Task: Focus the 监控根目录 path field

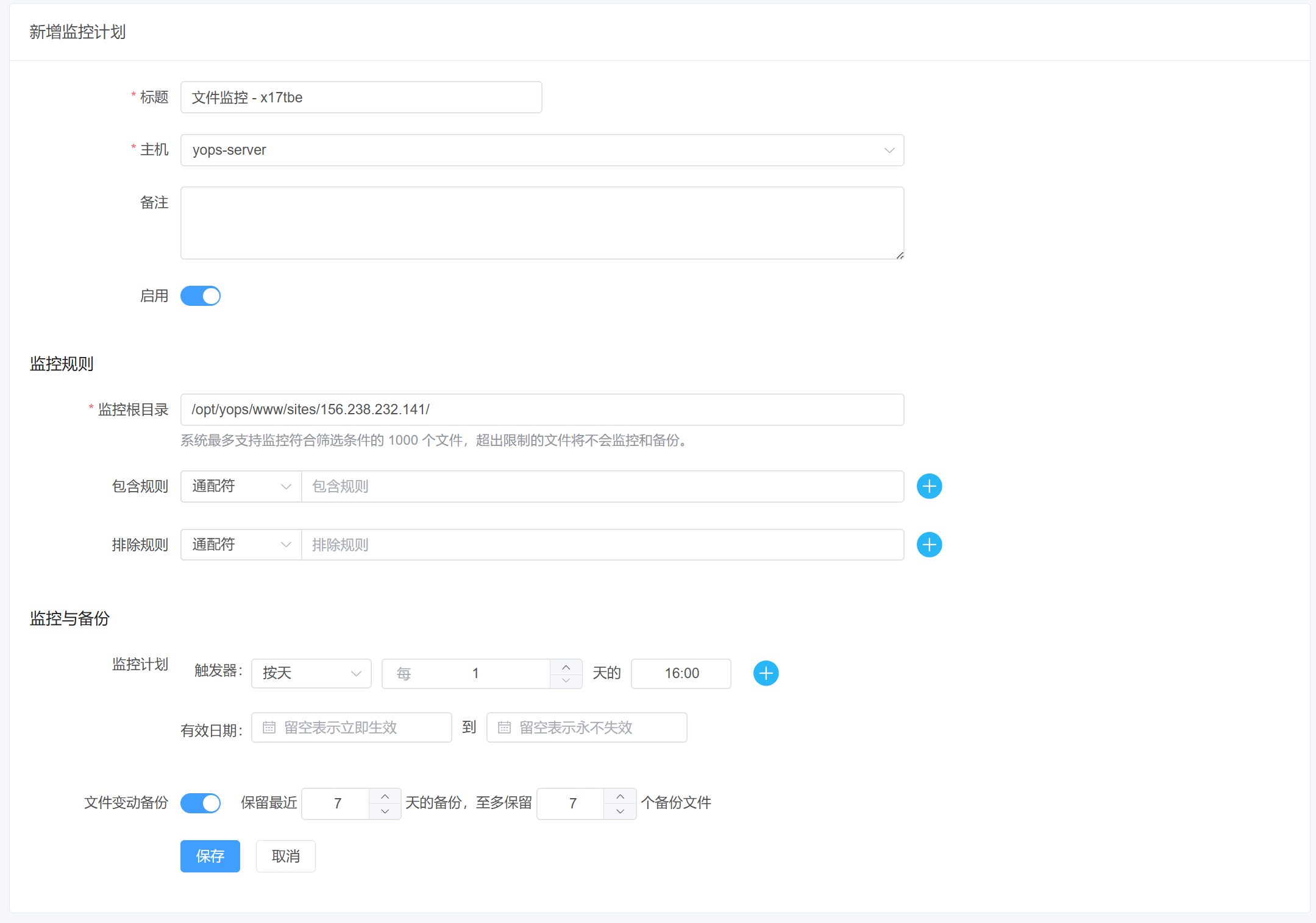Action: click(x=542, y=409)
